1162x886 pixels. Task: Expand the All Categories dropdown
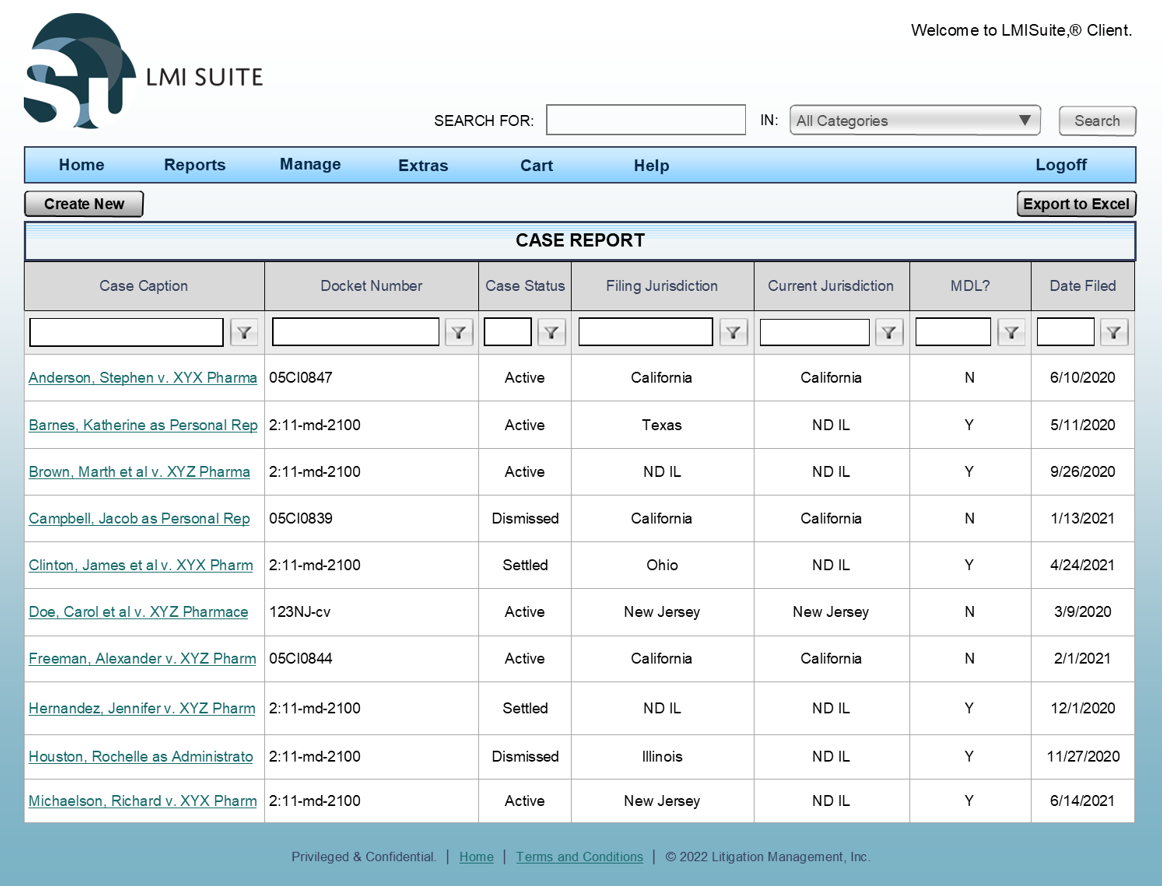(915, 121)
